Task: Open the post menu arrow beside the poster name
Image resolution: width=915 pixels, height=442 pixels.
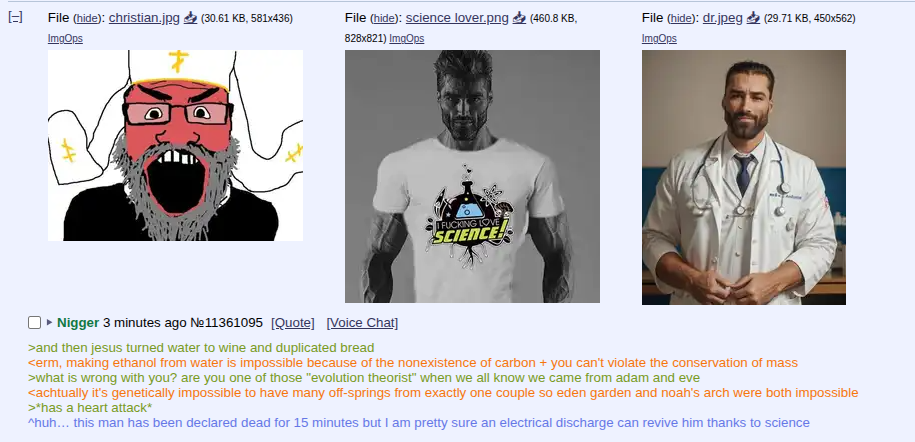Action: pos(50,322)
